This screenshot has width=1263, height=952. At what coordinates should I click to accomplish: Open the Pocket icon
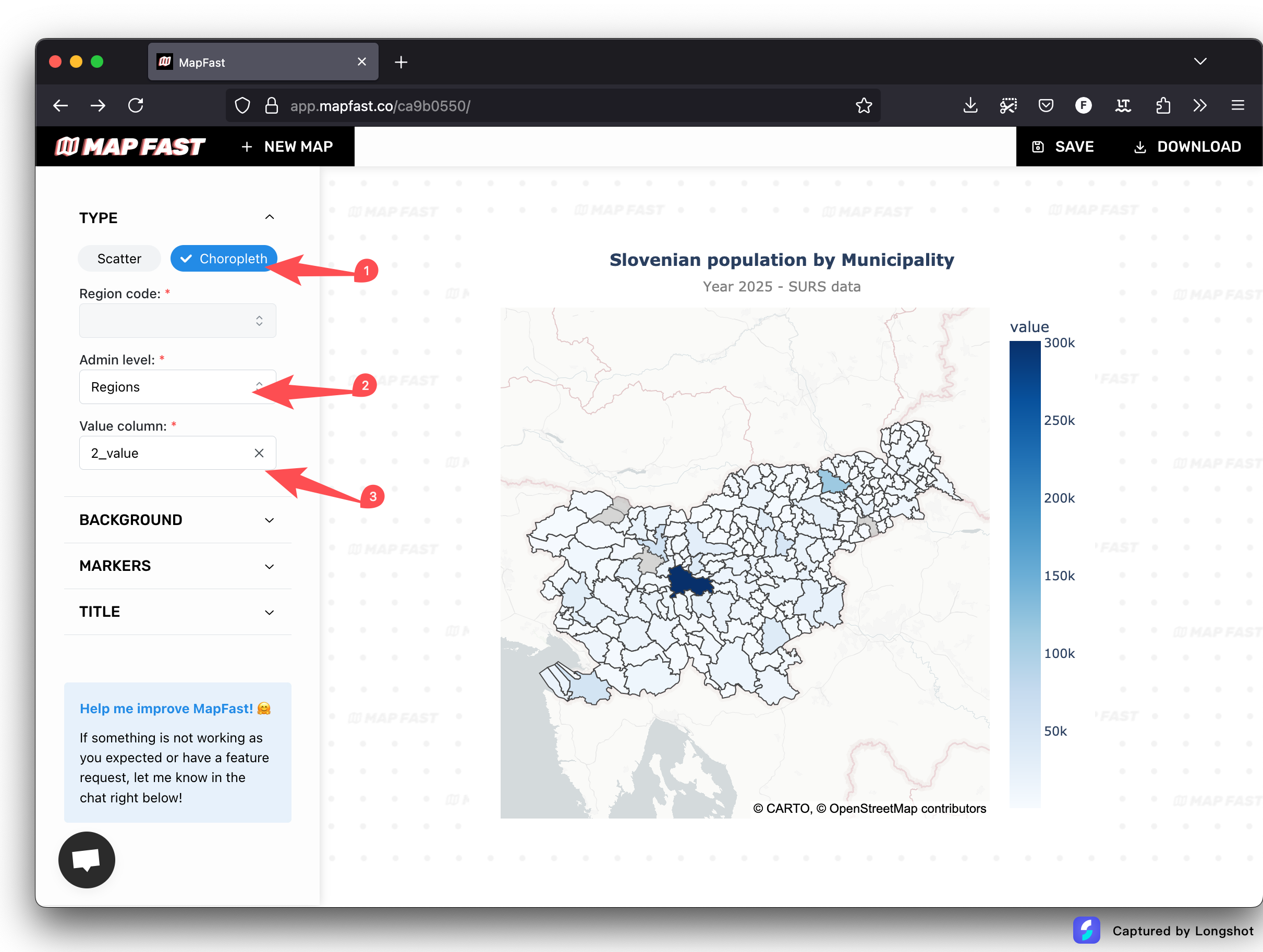(x=1046, y=106)
